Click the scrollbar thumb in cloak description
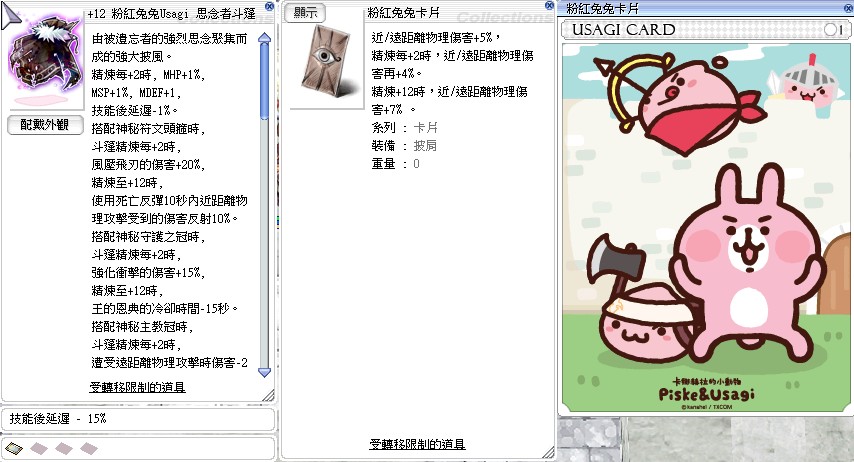The height and width of the screenshot is (462, 854). coord(264,81)
